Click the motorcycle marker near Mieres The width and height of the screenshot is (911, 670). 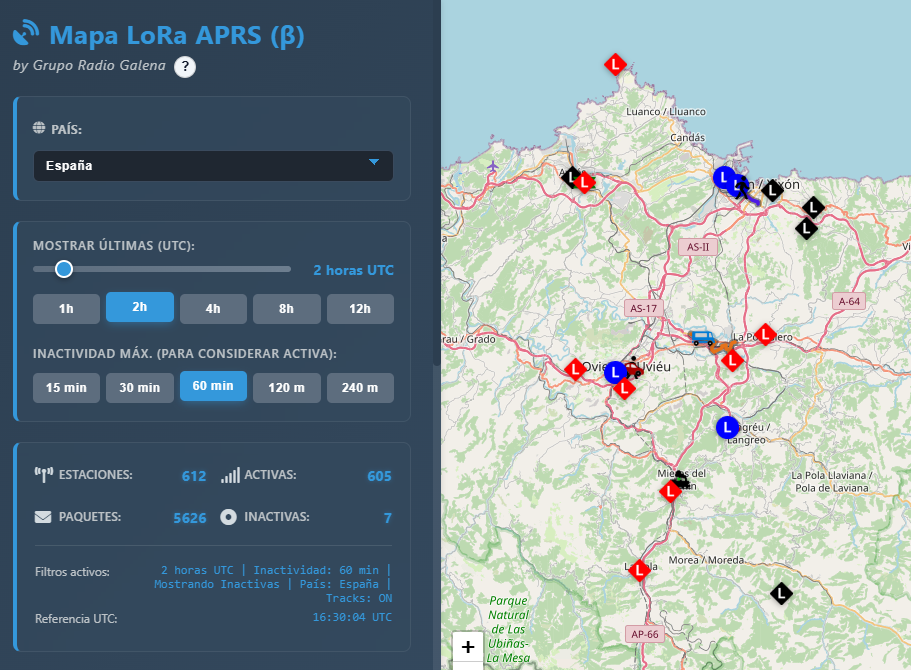[x=681, y=479]
